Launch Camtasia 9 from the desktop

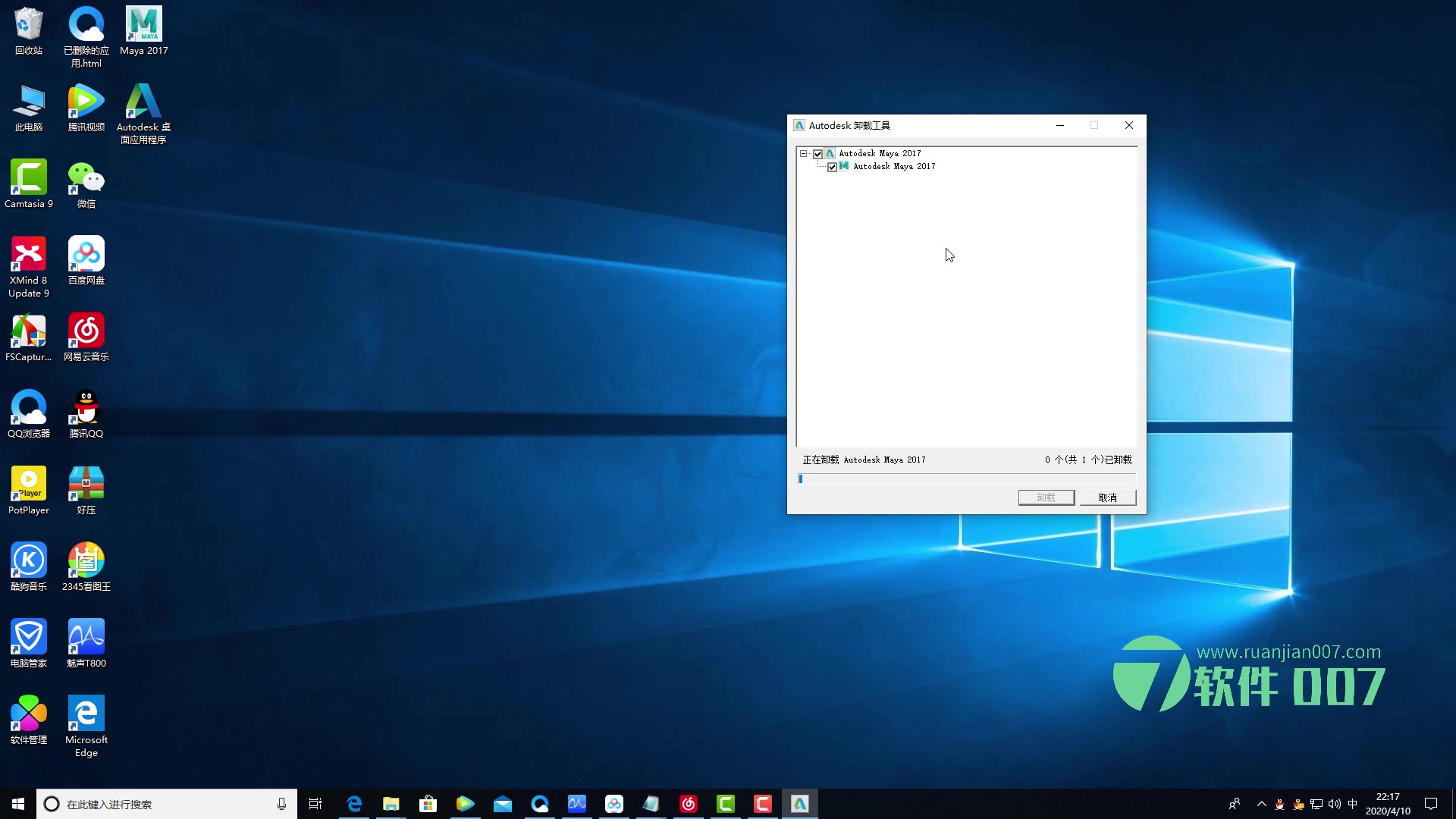pos(29,184)
